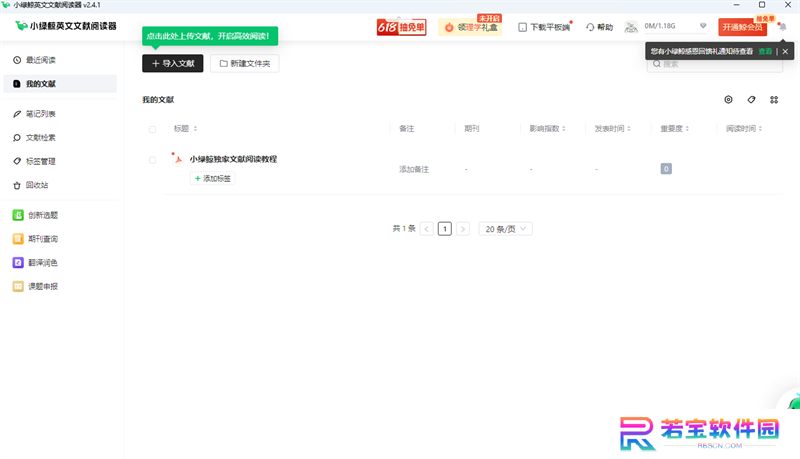The height and width of the screenshot is (459, 800).
Task: Open the 20 条/页 page size dropdown
Action: pos(505,229)
